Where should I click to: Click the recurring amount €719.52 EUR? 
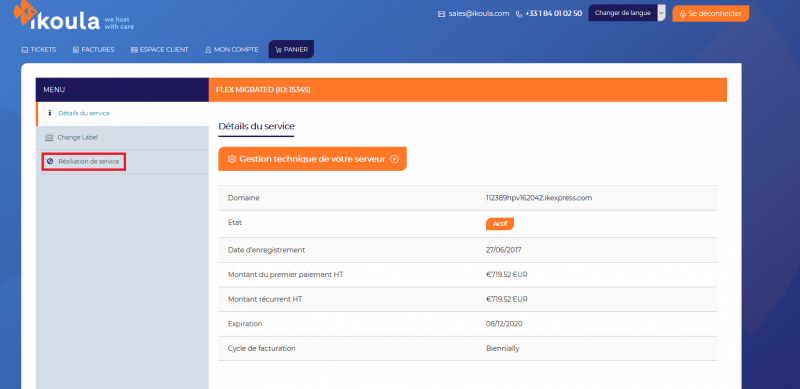tap(507, 299)
